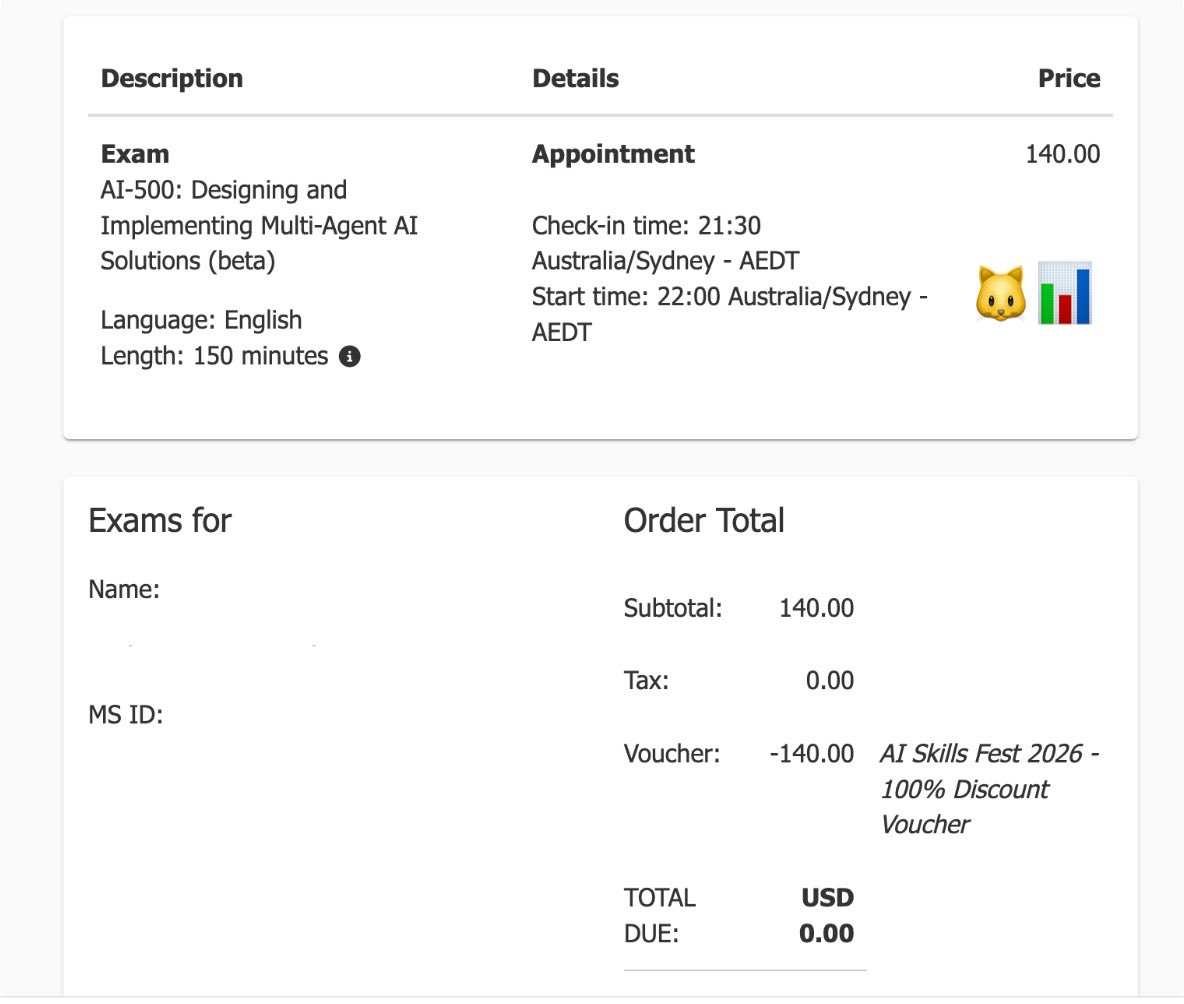This screenshot has height=1004, width=1184.
Task: Click the info icon beside Length 150 minutes
Action: click(x=349, y=356)
